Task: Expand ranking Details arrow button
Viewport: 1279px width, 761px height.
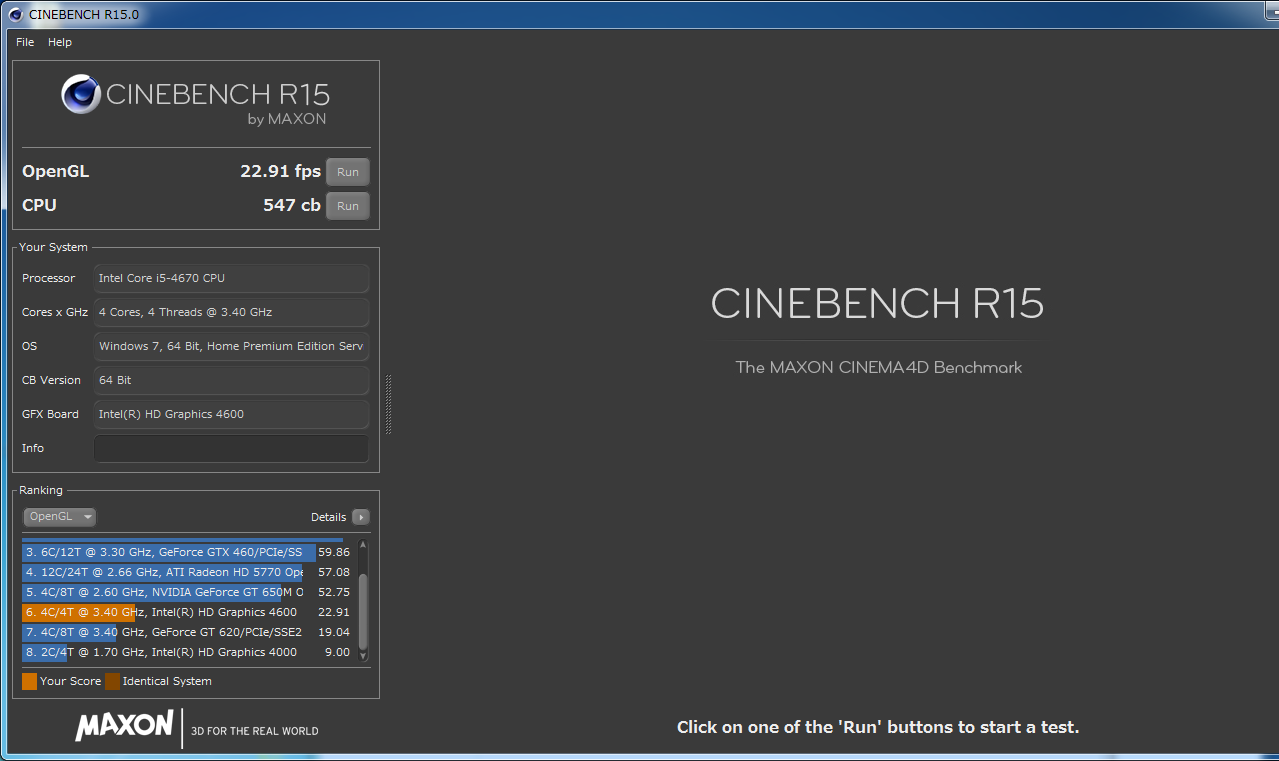Action: 360,517
